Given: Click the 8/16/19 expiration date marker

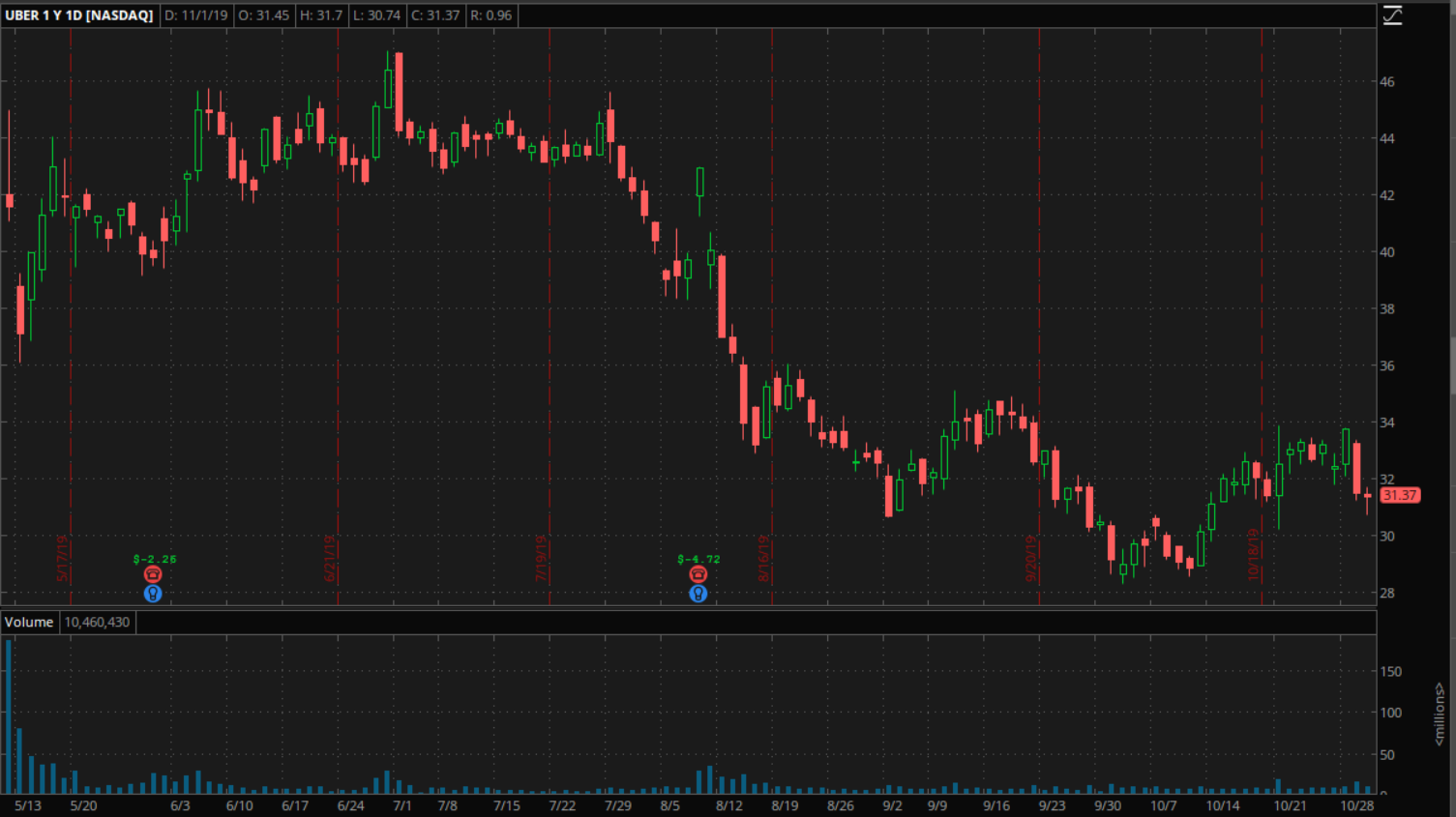Looking at the screenshot, I should tap(763, 558).
